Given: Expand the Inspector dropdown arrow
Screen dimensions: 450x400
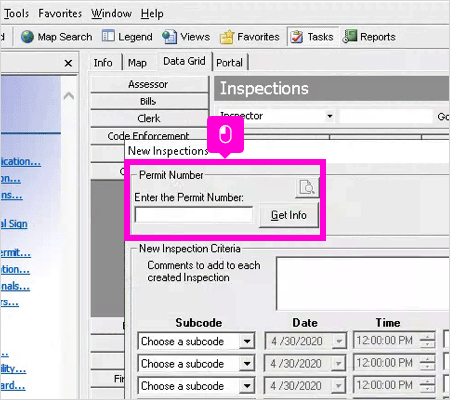Looking at the screenshot, I should pyautogui.click(x=329, y=116).
